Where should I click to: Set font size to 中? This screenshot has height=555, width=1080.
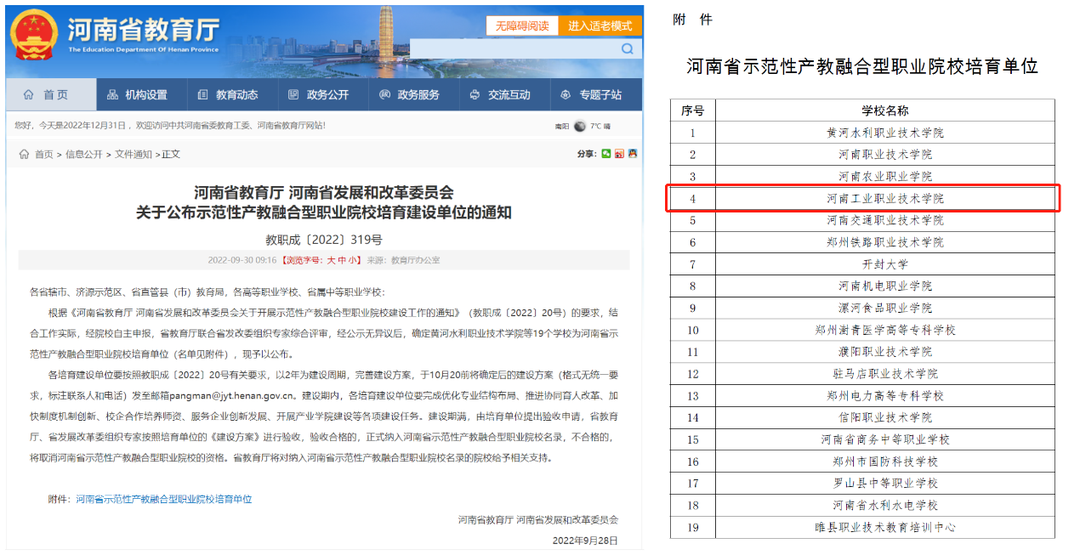pos(342,260)
